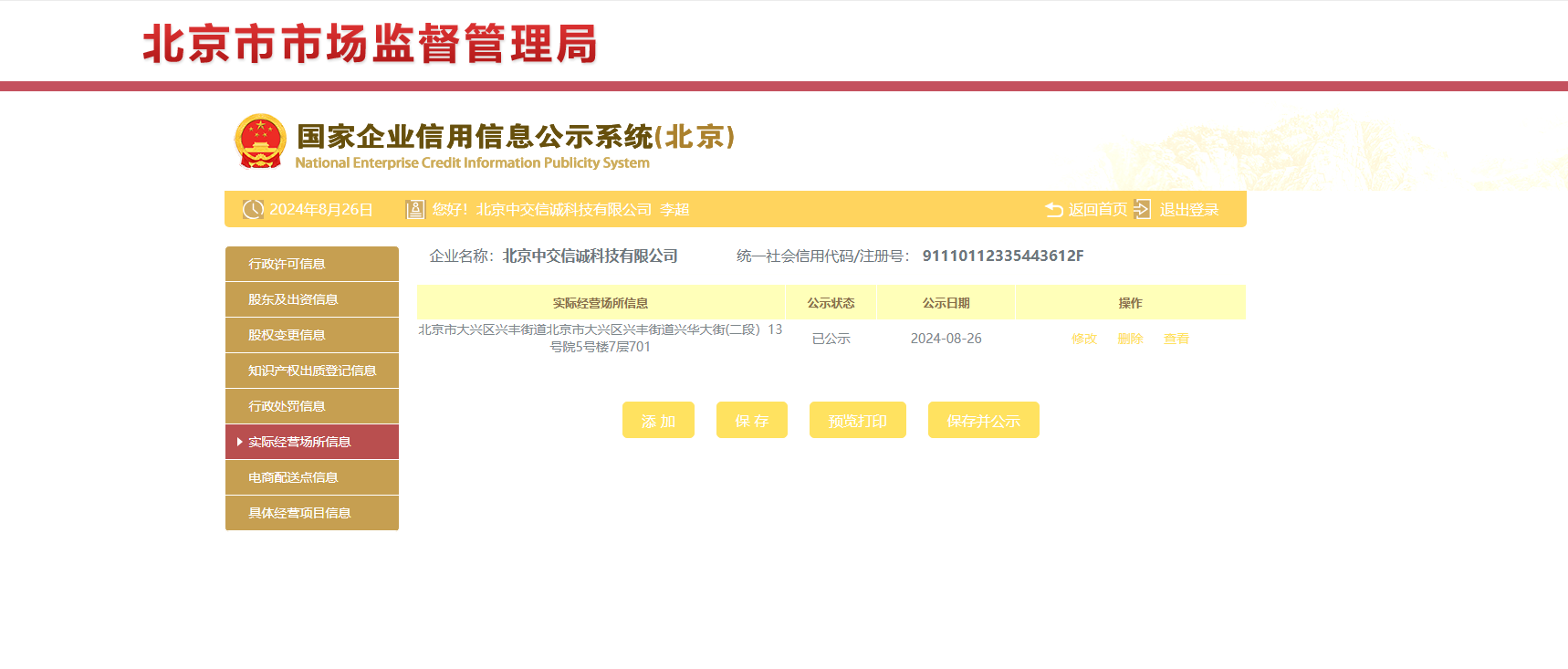Click 修改 for the 兴丰街道 record
The image size is (1568, 669).
click(1084, 339)
